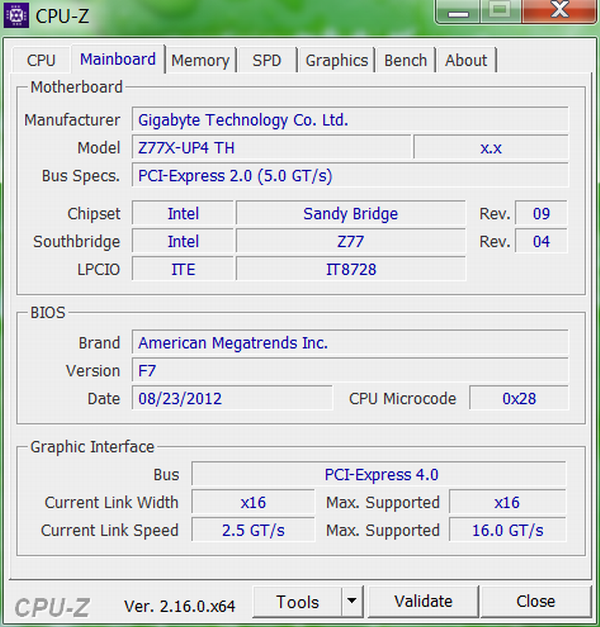Select the LPCIO value IT8728
The width and height of the screenshot is (600, 627).
(351, 269)
